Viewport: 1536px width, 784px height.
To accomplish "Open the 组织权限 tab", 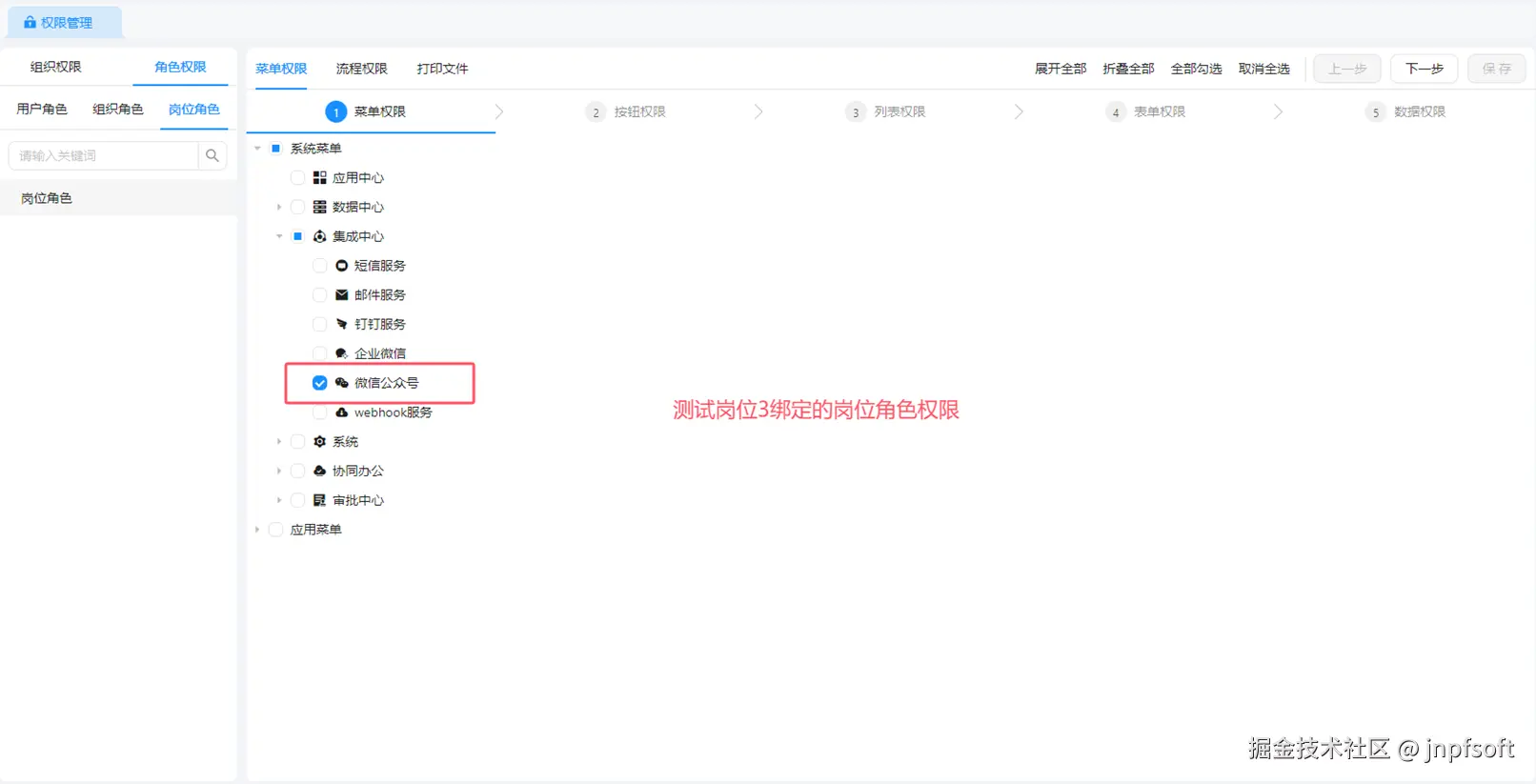I will click(x=56, y=67).
